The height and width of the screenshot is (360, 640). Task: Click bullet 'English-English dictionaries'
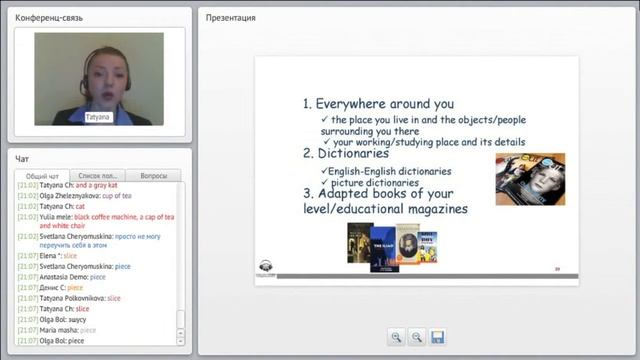(x=386, y=171)
